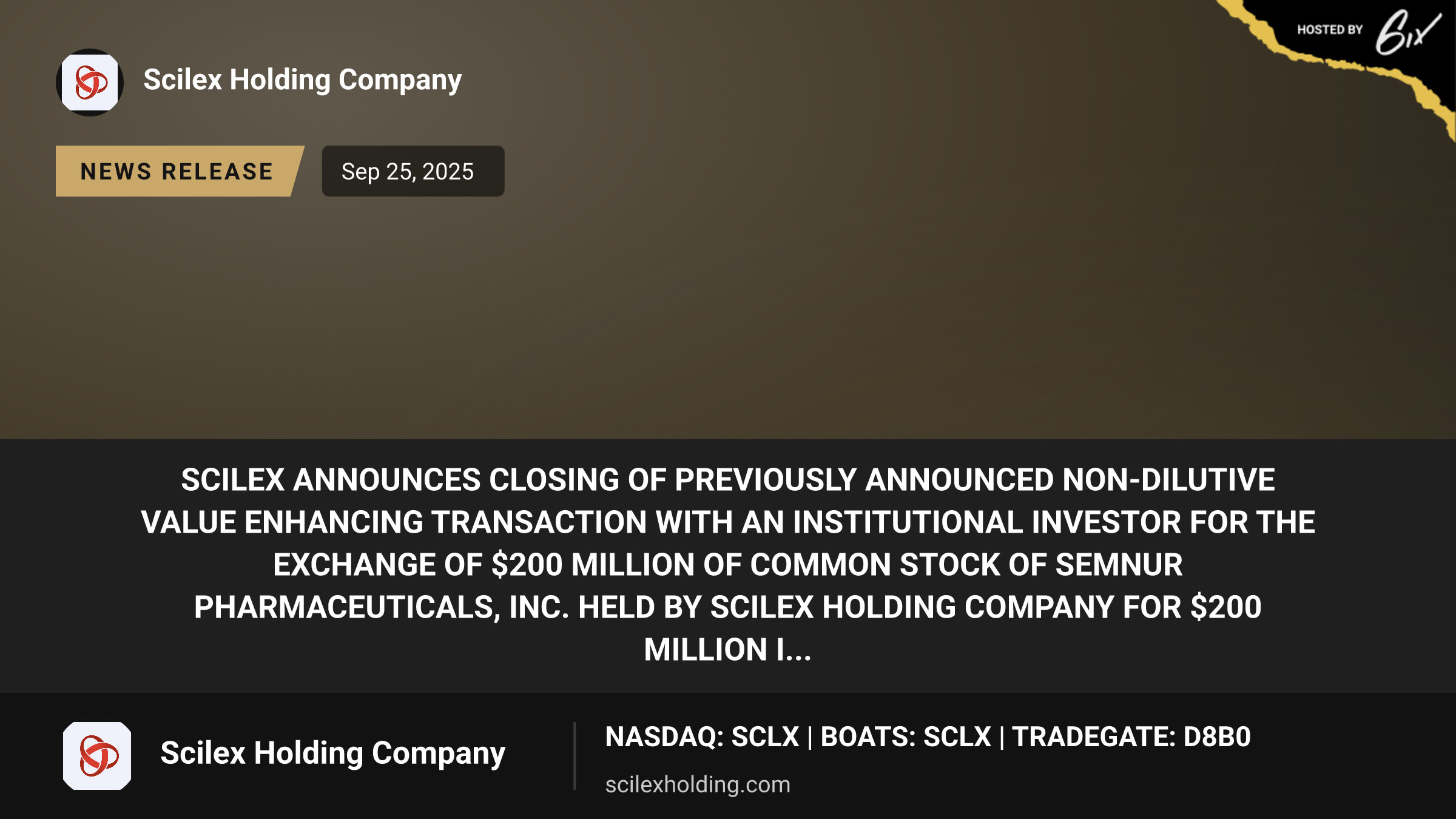Click the Sep 25, 2025 date badge
The height and width of the screenshot is (819, 1456).
(x=413, y=171)
